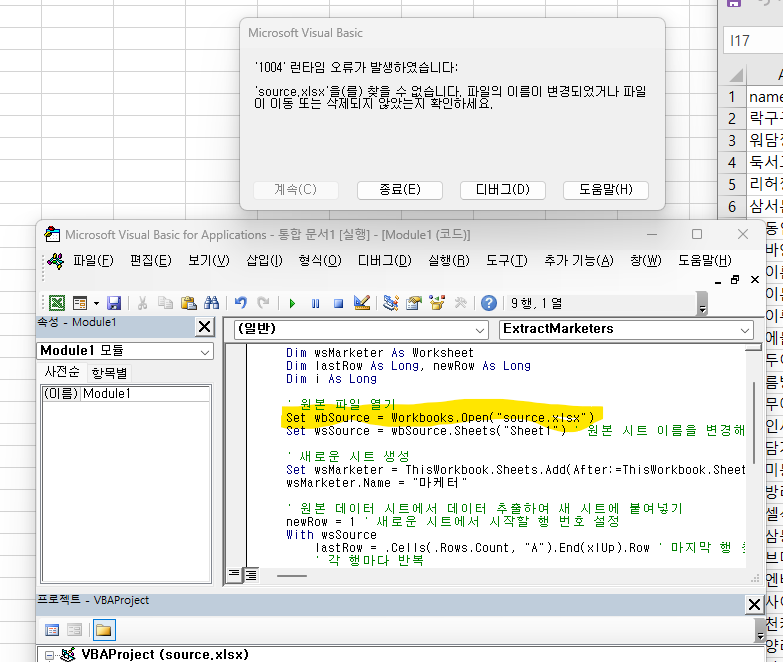Close the 속성 - Module1 panel
Image resolution: width=783 pixels, height=662 pixels.
point(205,327)
